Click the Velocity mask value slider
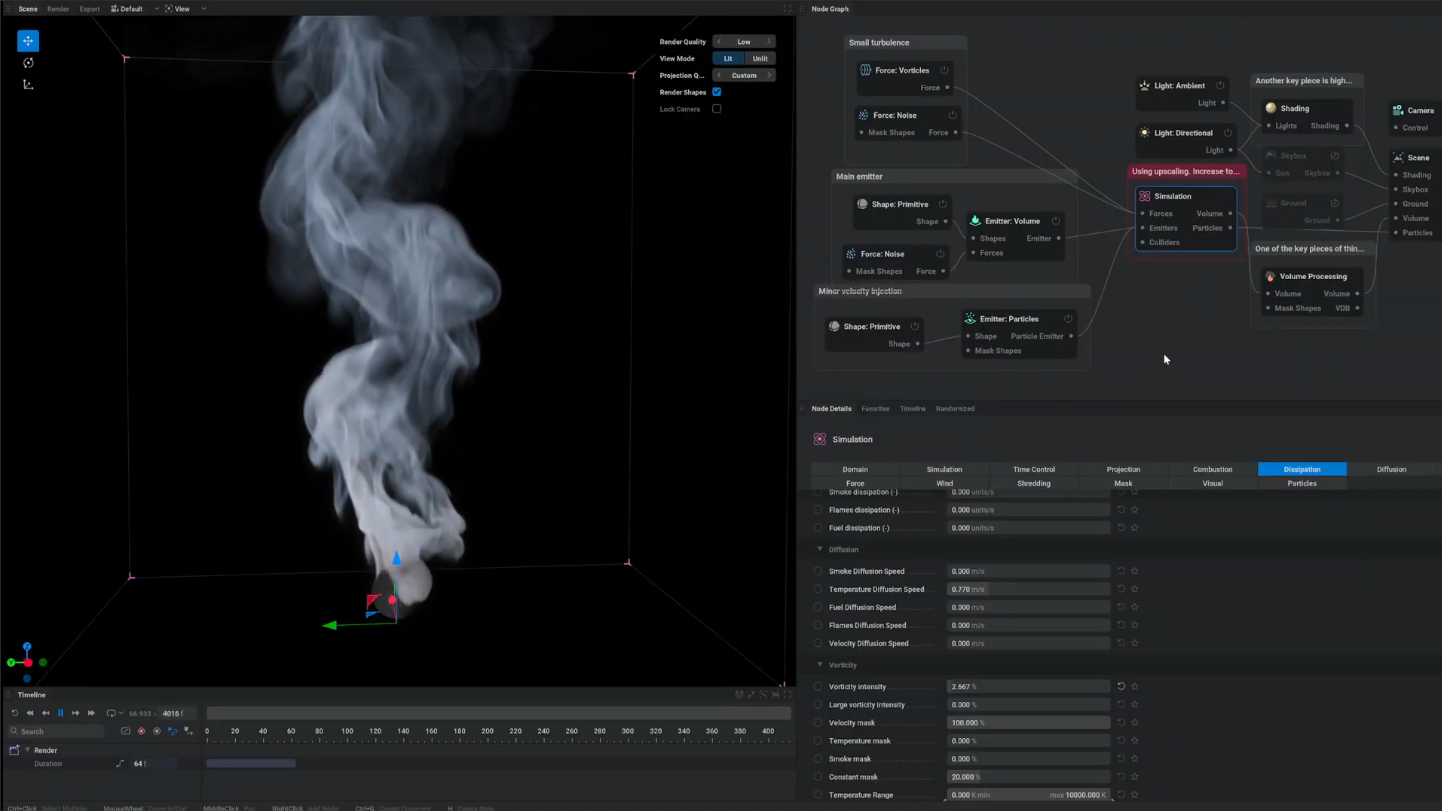Image resolution: width=1442 pixels, height=811 pixels. click(1027, 723)
